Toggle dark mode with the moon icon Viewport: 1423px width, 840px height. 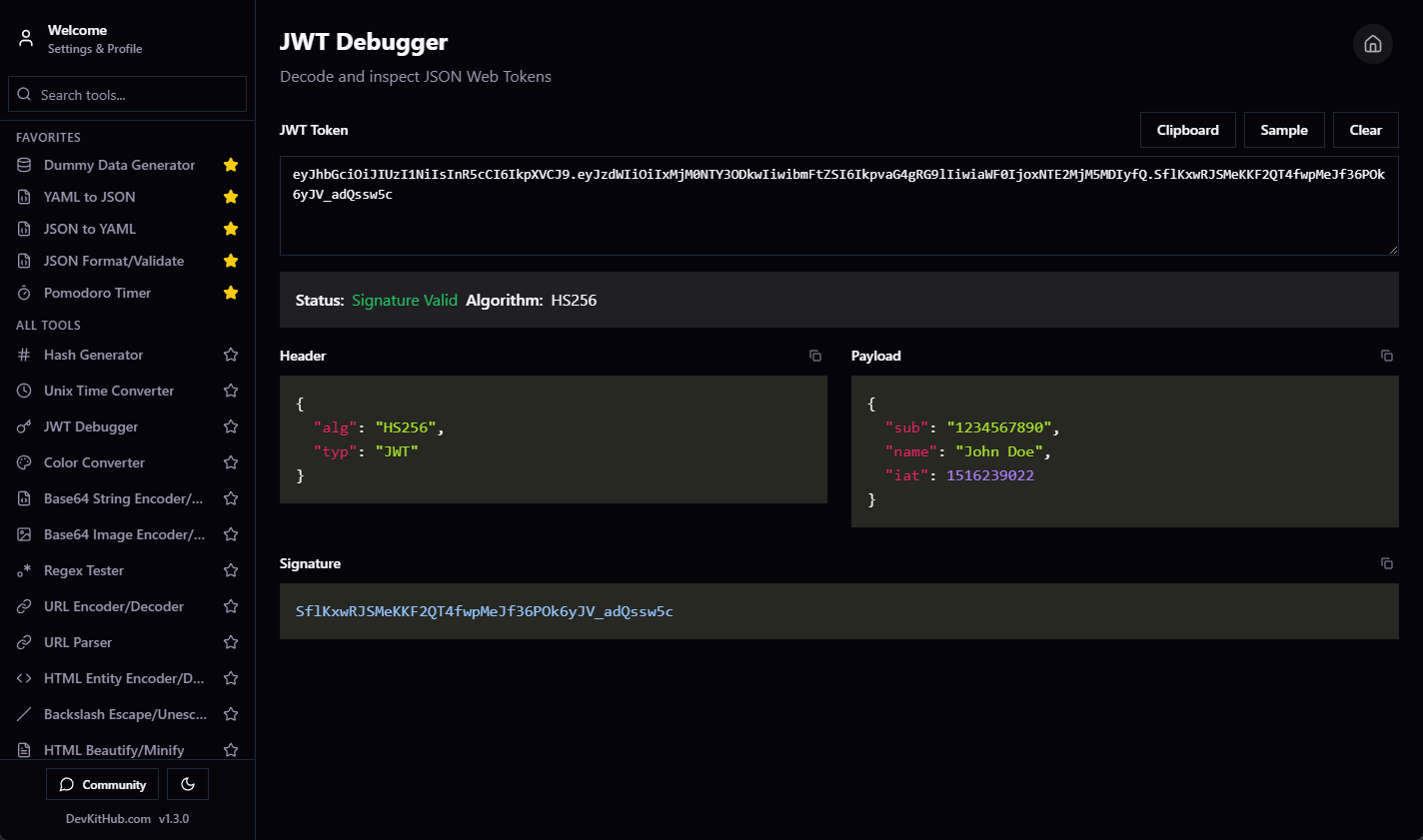point(188,784)
